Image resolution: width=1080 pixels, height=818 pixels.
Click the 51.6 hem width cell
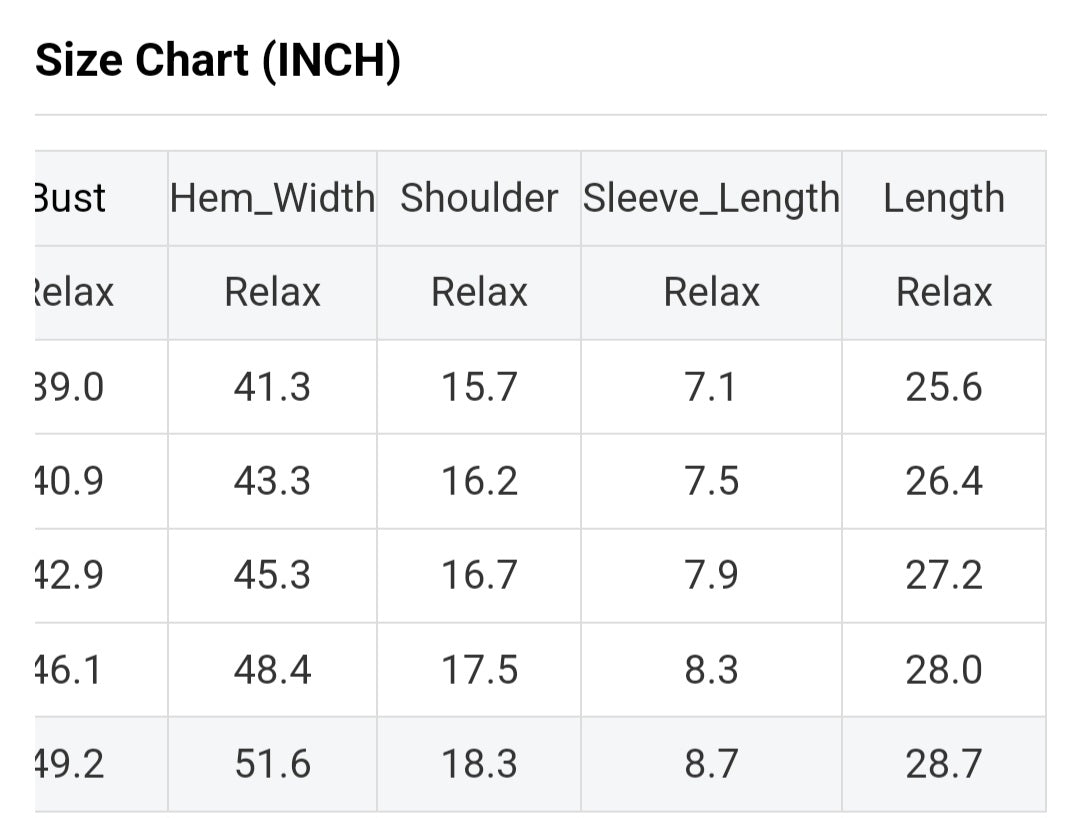pyautogui.click(x=272, y=764)
